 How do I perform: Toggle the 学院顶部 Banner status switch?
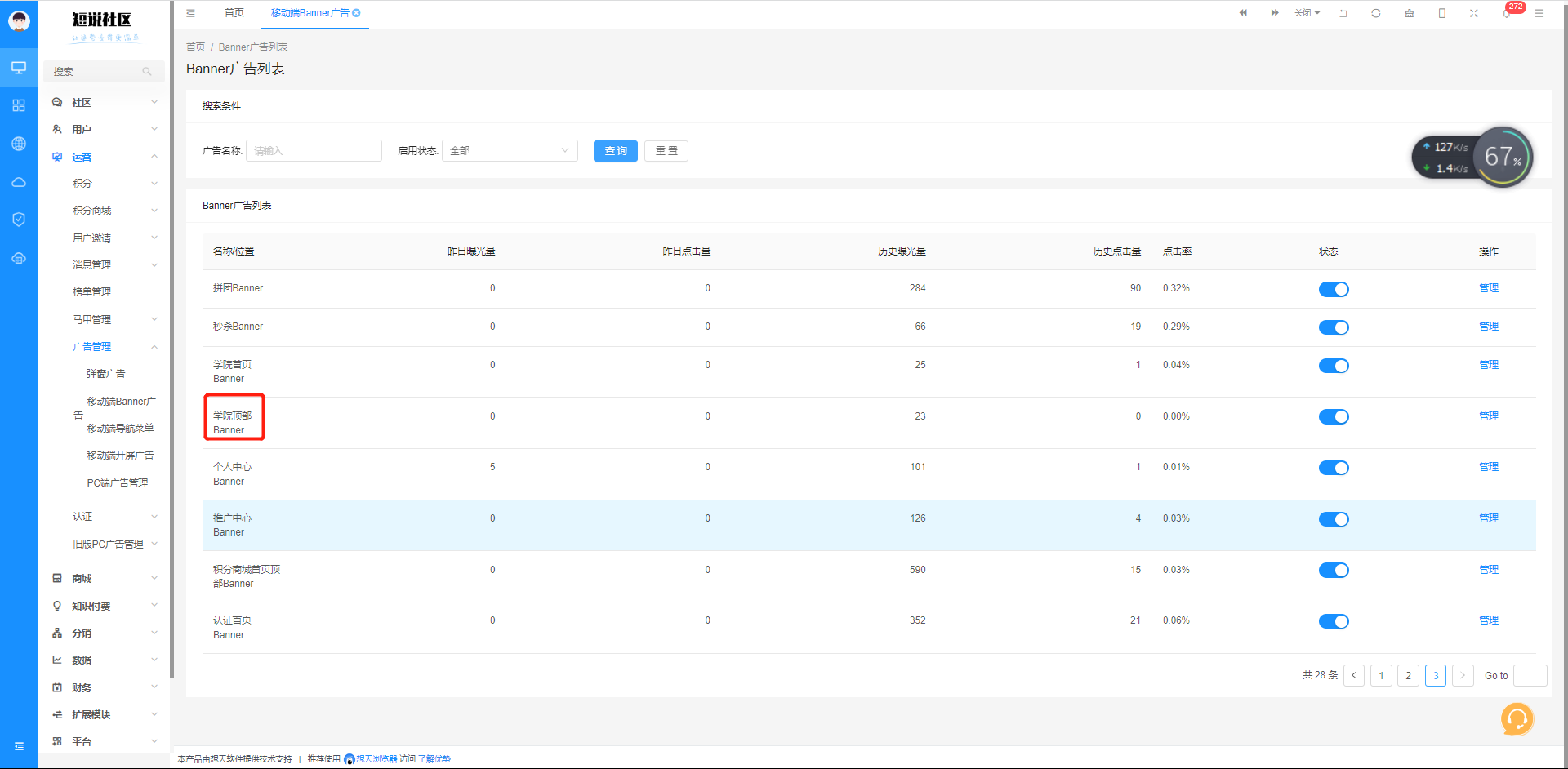click(x=1334, y=416)
